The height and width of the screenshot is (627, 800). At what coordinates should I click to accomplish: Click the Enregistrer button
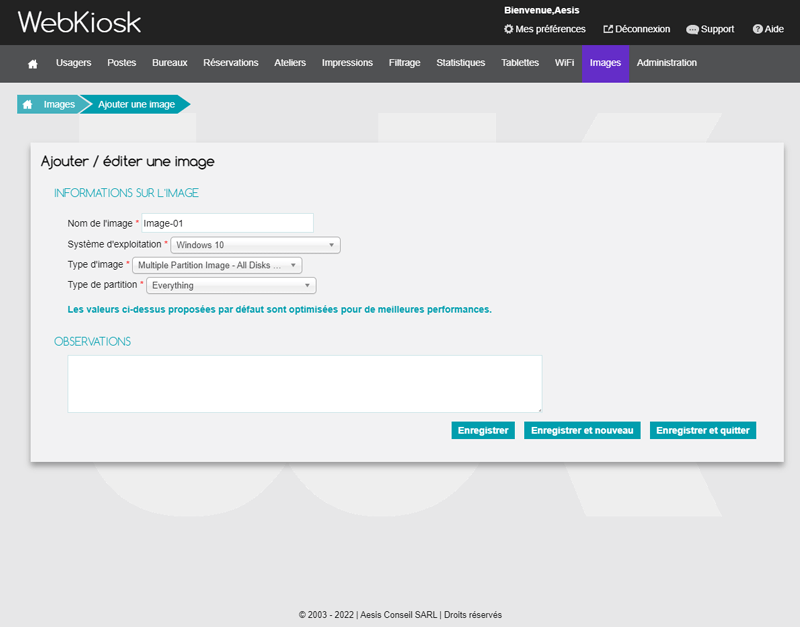[483, 430]
